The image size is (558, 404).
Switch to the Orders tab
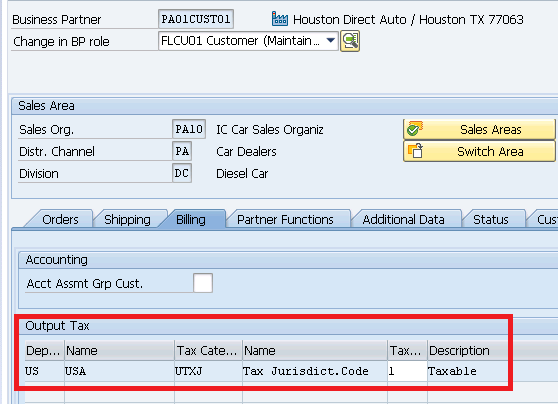(x=60, y=220)
